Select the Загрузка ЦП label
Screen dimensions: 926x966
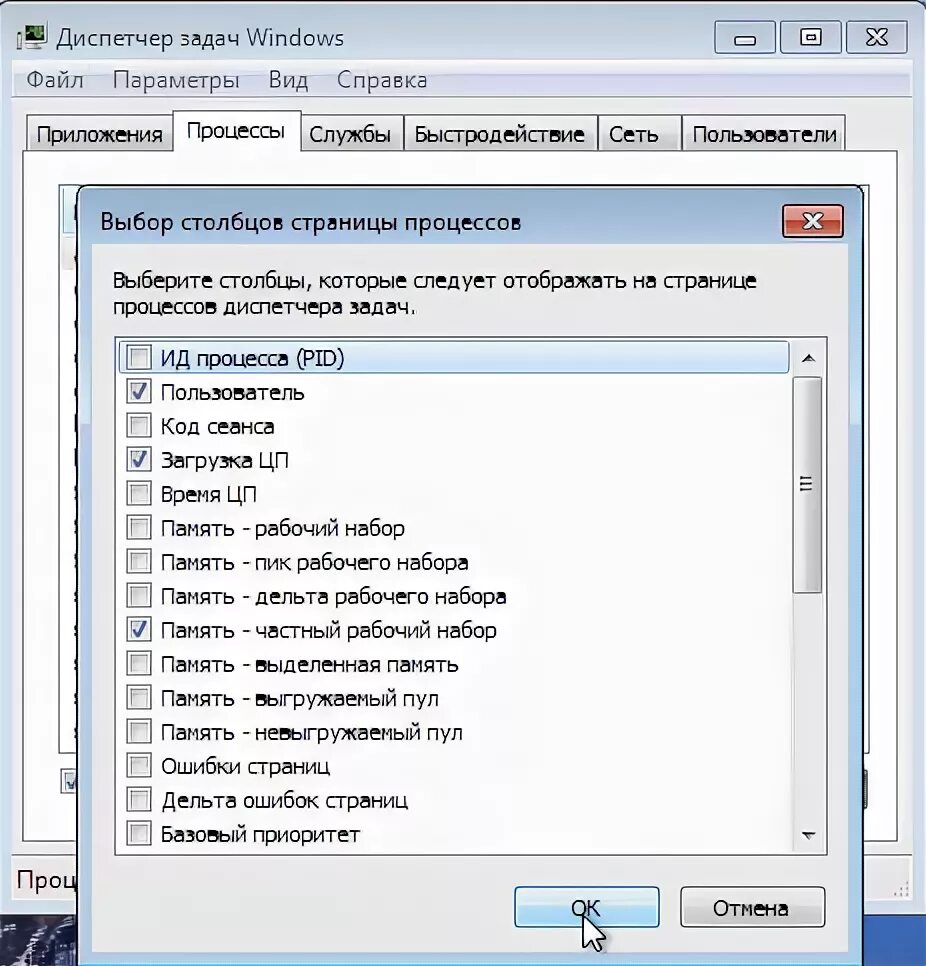pyautogui.click(x=224, y=460)
